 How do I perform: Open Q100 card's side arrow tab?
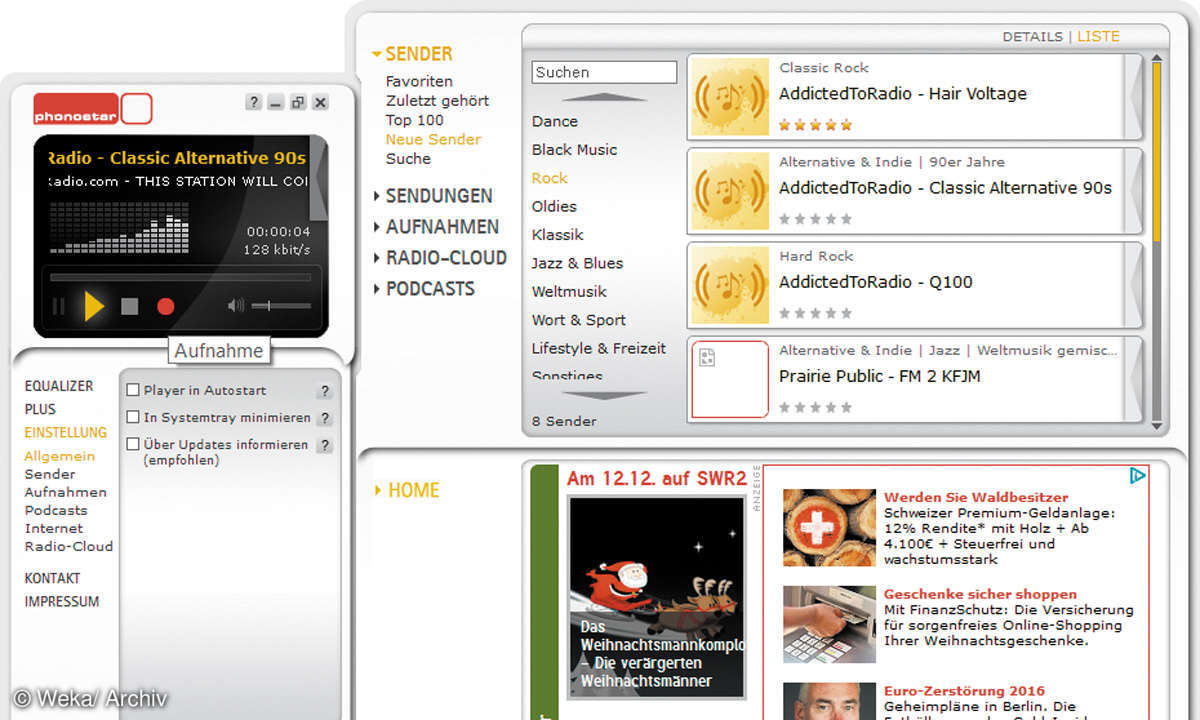point(1133,284)
